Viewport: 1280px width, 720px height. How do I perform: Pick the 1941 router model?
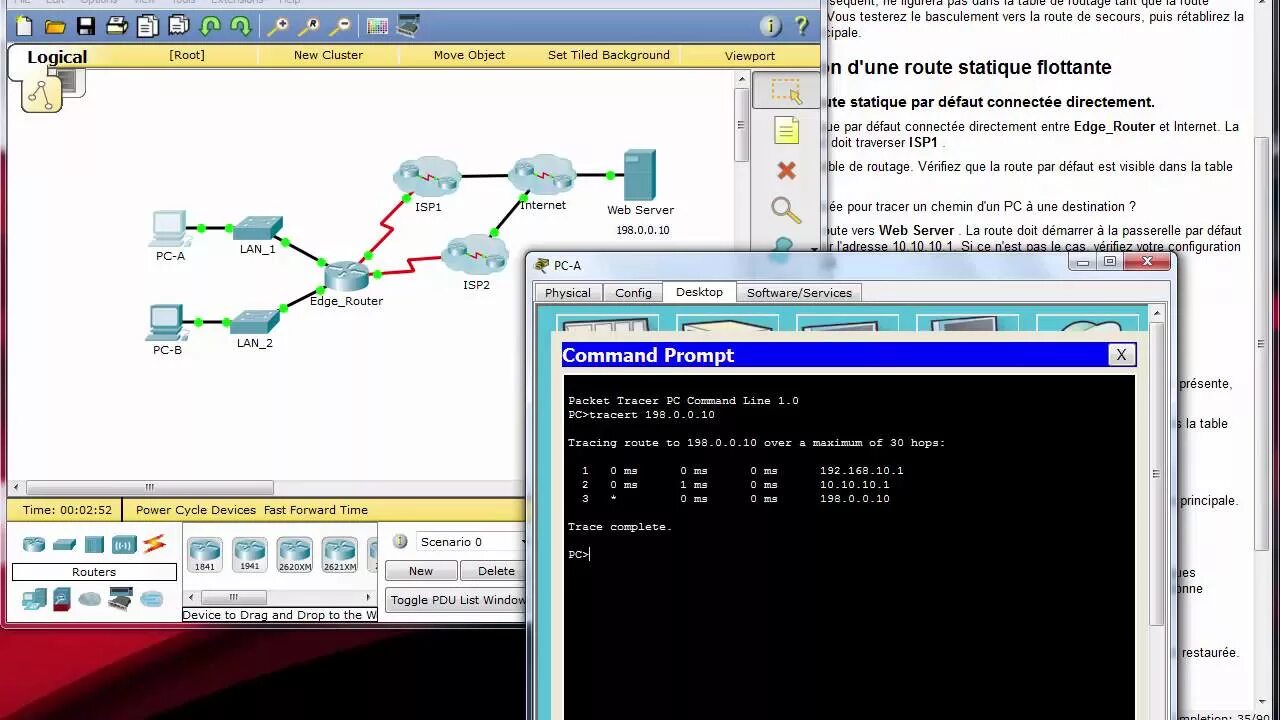[249, 555]
